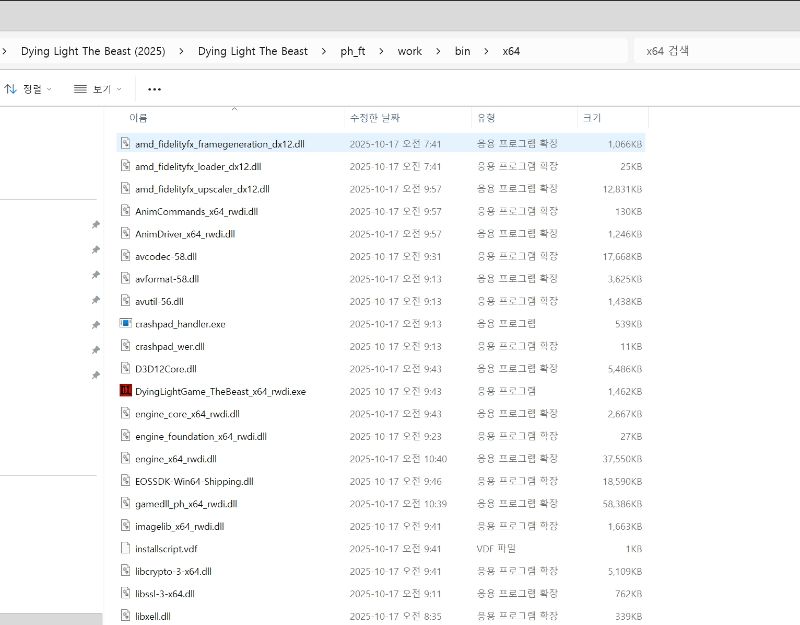Go to the bin folder in breadcrumb
This screenshot has width=800, height=625.
point(462,51)
